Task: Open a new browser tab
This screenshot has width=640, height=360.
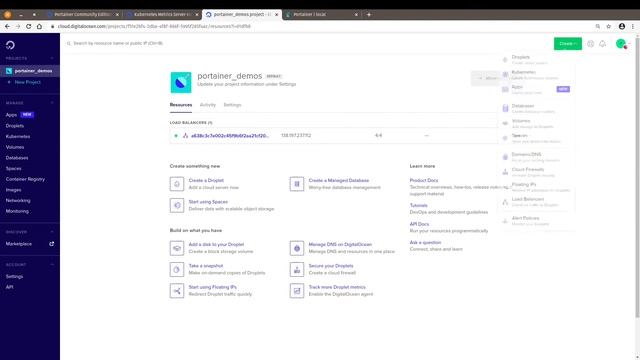Action: [x=369, y=14]
